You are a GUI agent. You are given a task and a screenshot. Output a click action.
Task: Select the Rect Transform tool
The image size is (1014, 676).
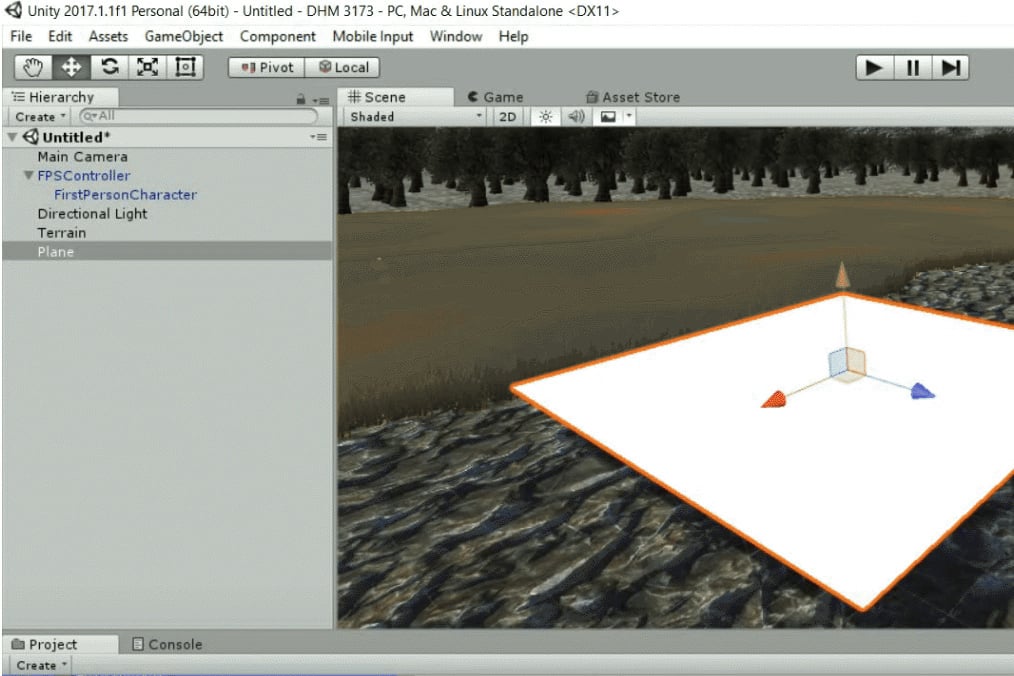[185, 67]
